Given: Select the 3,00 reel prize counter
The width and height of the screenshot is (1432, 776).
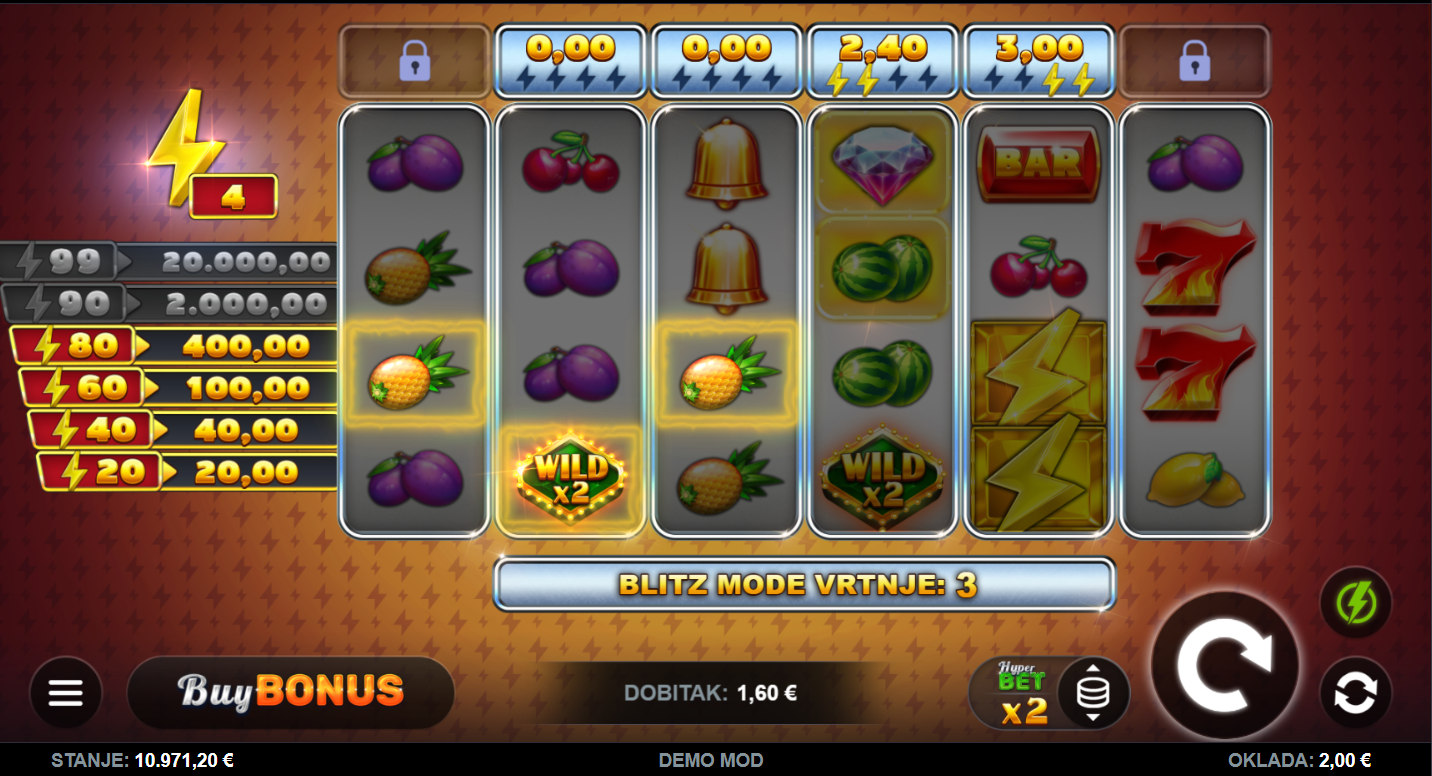Looking at the screenshot, I should pos(1039,61).
